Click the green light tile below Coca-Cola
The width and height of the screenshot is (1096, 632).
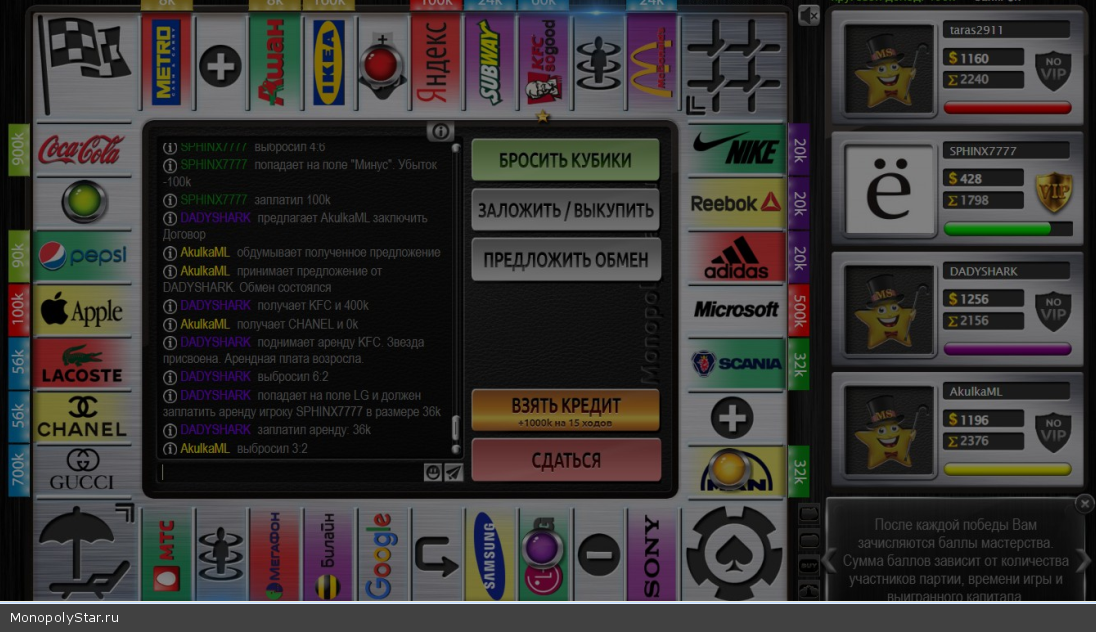point(84,202)
